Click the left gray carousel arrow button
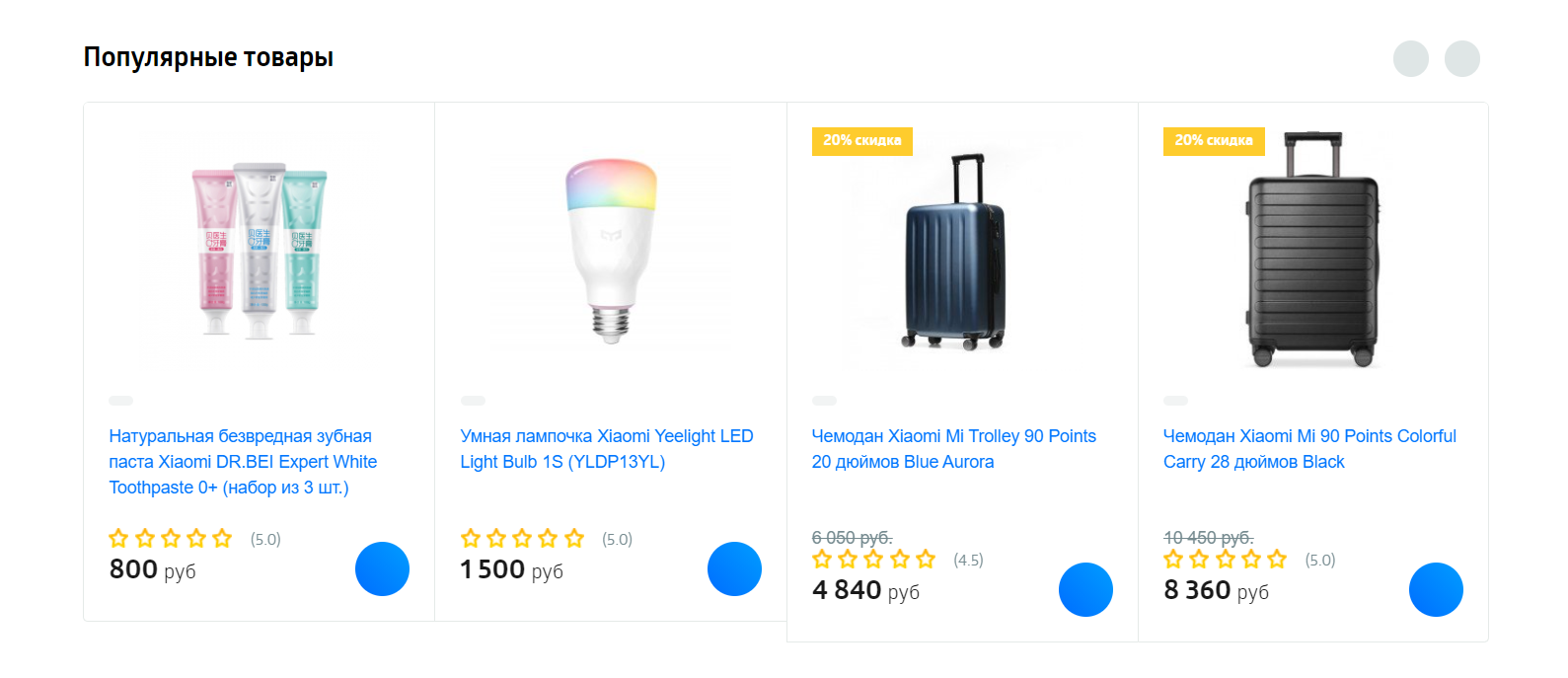This screenshot has width=1568, height=678. point(1410,58)
